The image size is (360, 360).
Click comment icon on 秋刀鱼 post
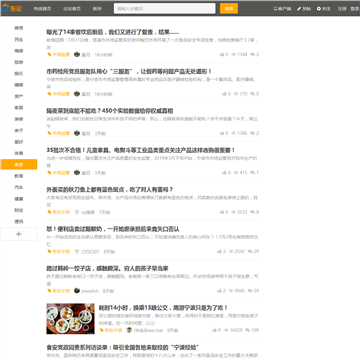[253, 212]
